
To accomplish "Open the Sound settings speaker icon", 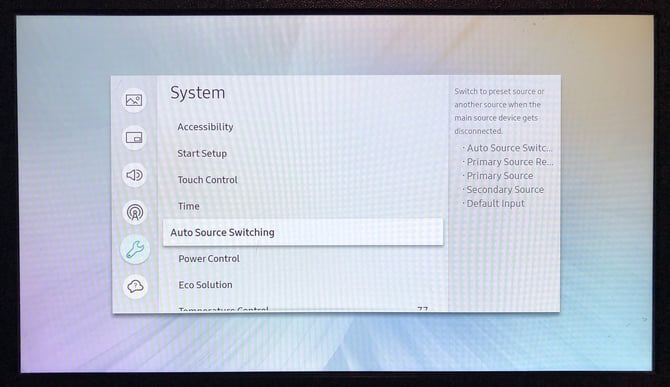I will pos(134,175).
